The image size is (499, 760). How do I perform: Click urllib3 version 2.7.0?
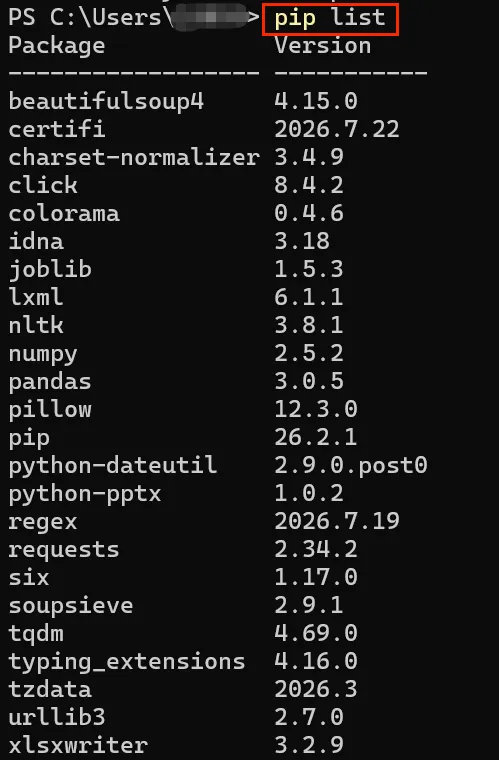(x=316, y=717)
